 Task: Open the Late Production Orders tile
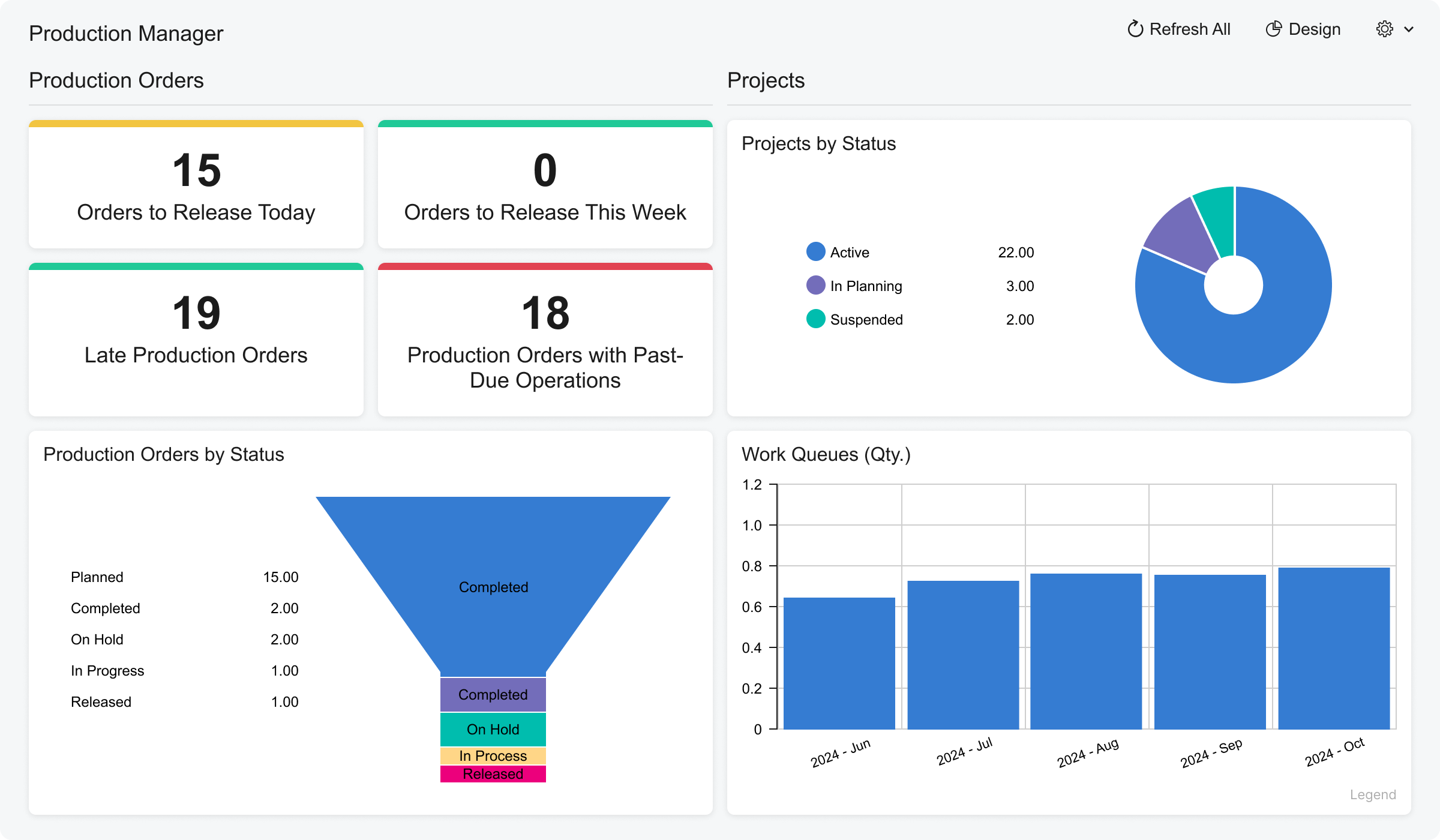(x=196, y=333)
